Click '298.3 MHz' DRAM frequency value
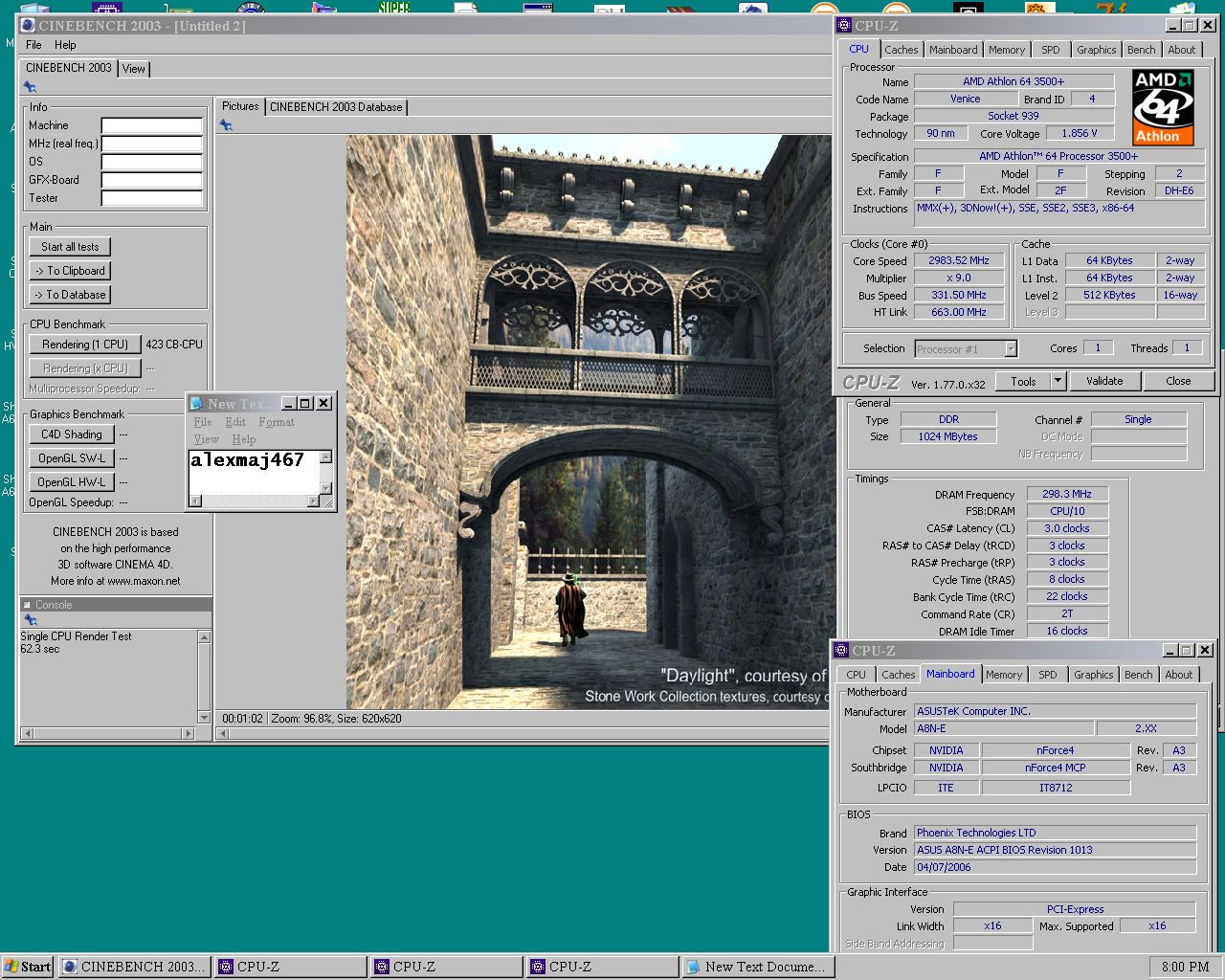This screenshot has width=1225, height=980. 1067,494
